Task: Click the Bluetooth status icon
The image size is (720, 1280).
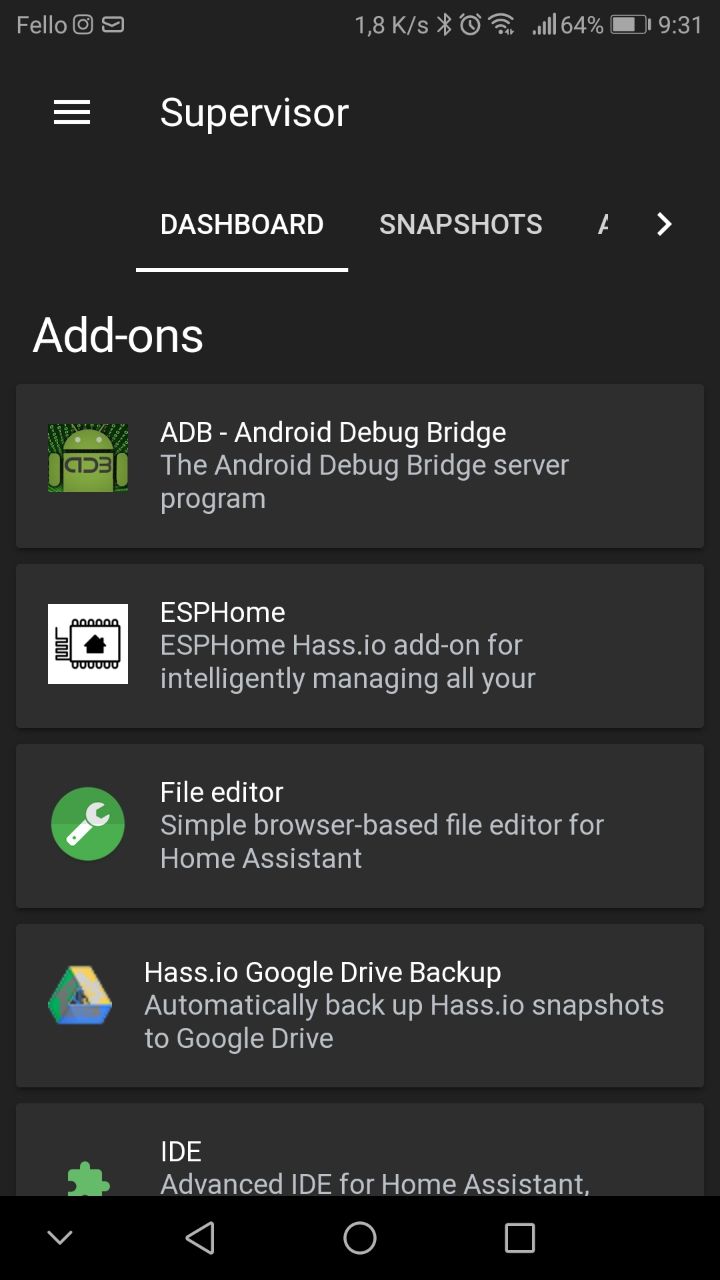Action: coord(445,24)
